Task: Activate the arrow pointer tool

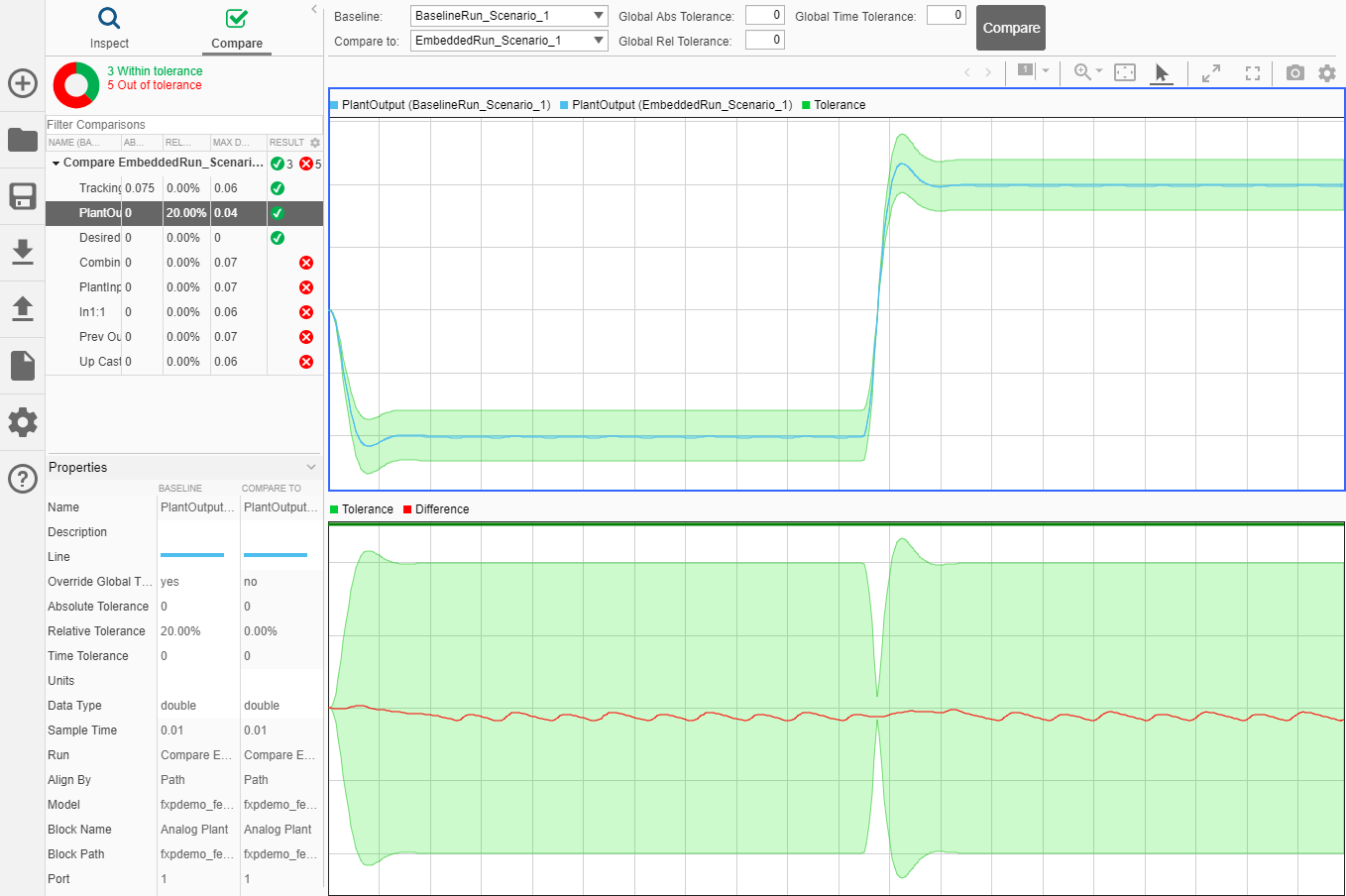Action: click(x=1162, y=72)
